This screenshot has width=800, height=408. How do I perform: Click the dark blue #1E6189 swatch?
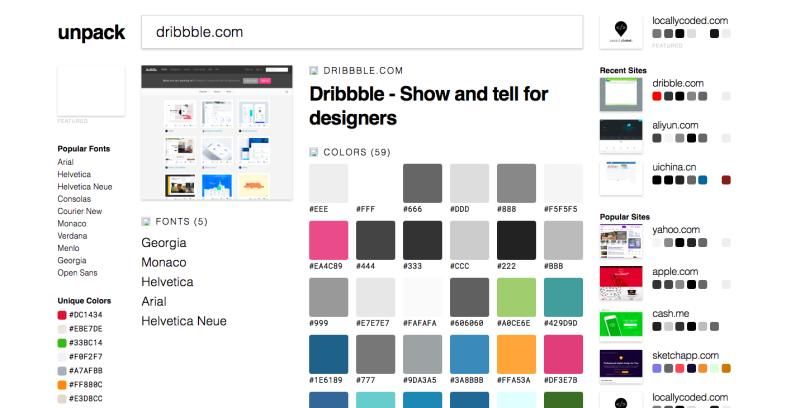[329, 354]
